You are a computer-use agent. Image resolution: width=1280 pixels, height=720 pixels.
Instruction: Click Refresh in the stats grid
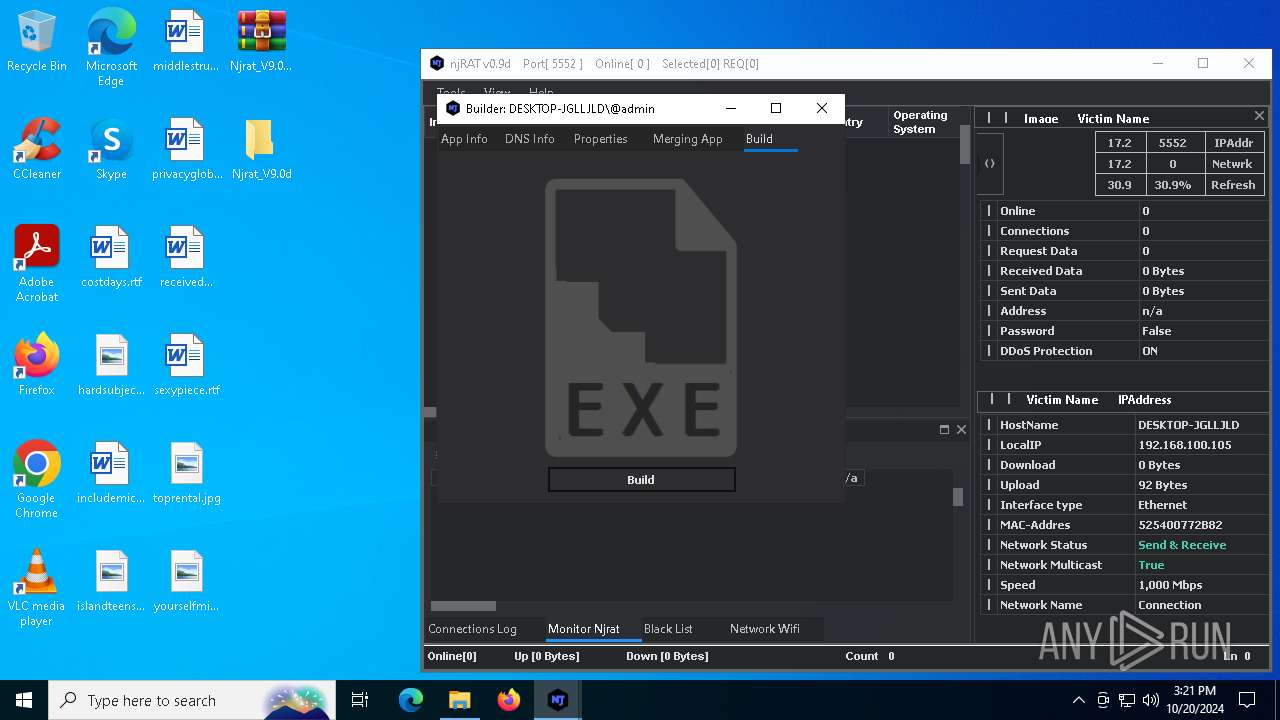tap(1233, 185)
